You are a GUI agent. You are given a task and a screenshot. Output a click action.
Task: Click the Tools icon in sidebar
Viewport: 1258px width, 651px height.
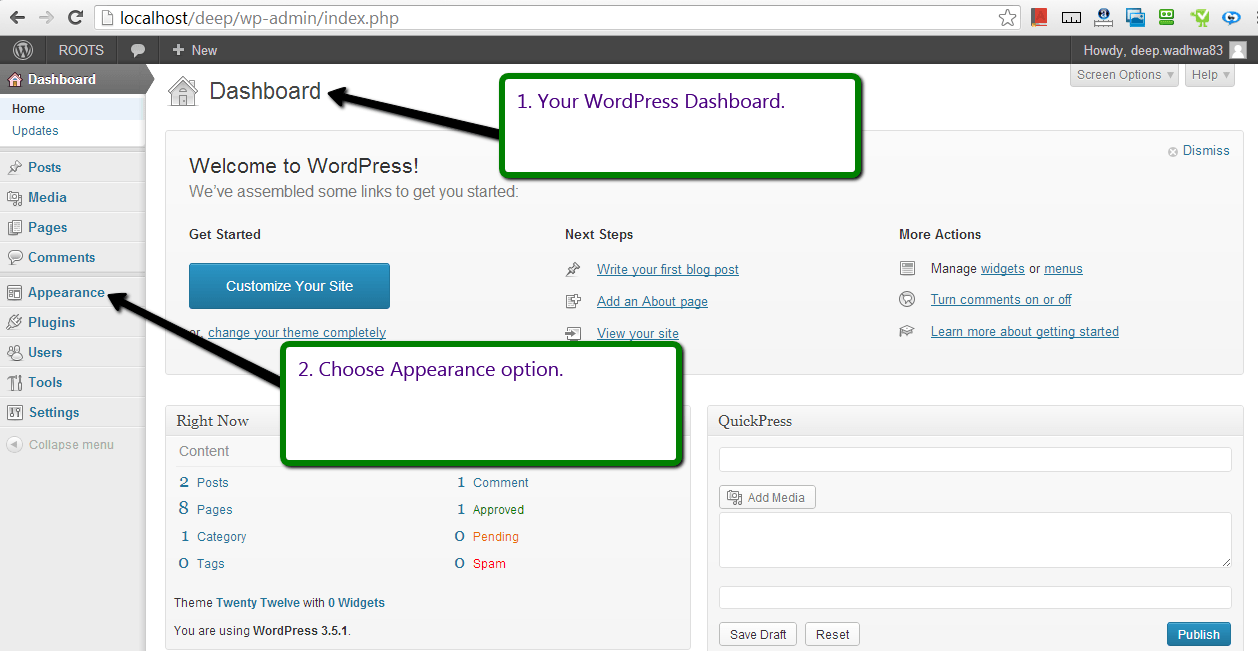[x=15, y=382]
